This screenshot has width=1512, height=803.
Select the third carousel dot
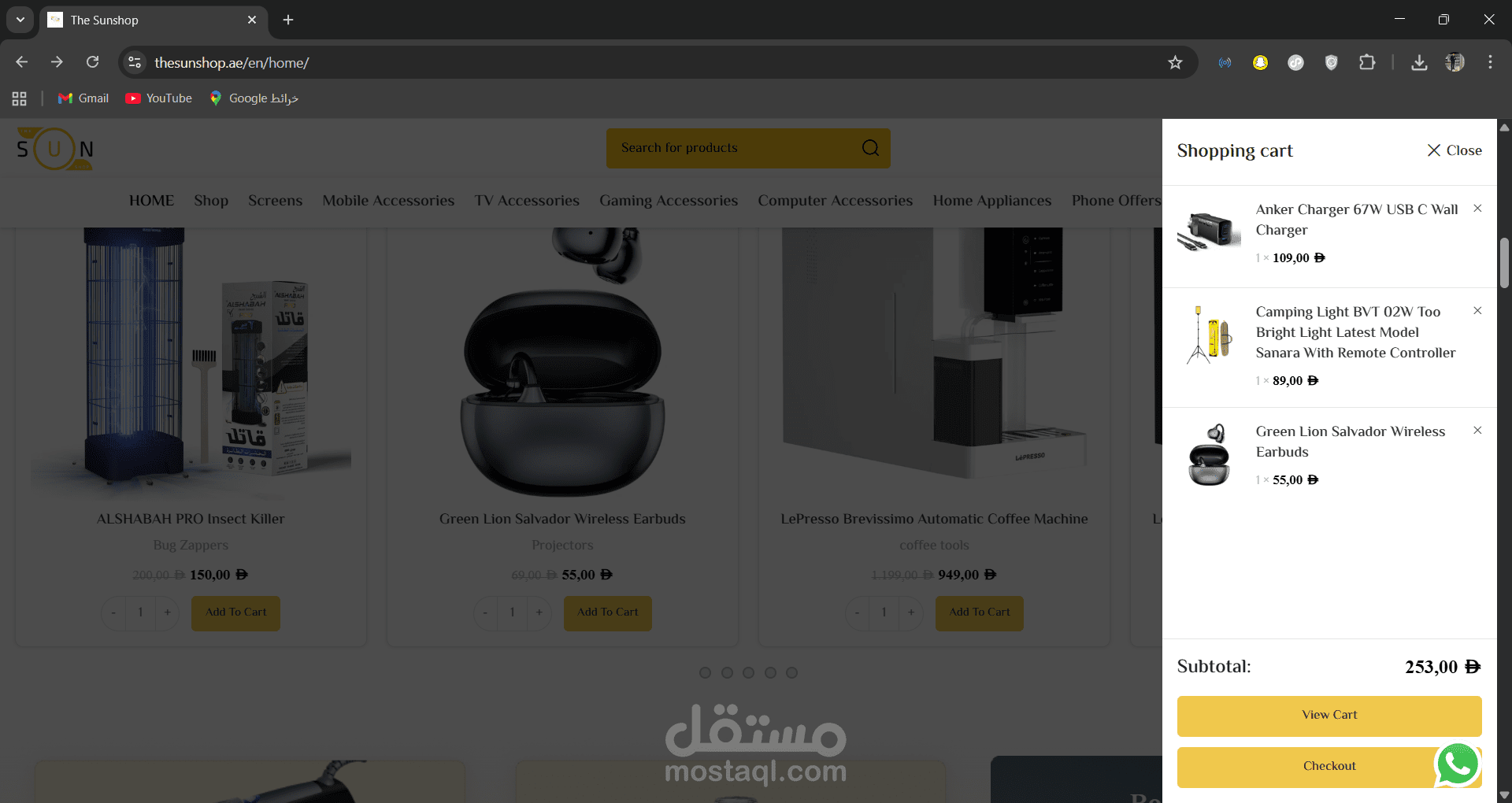(748, 673)
